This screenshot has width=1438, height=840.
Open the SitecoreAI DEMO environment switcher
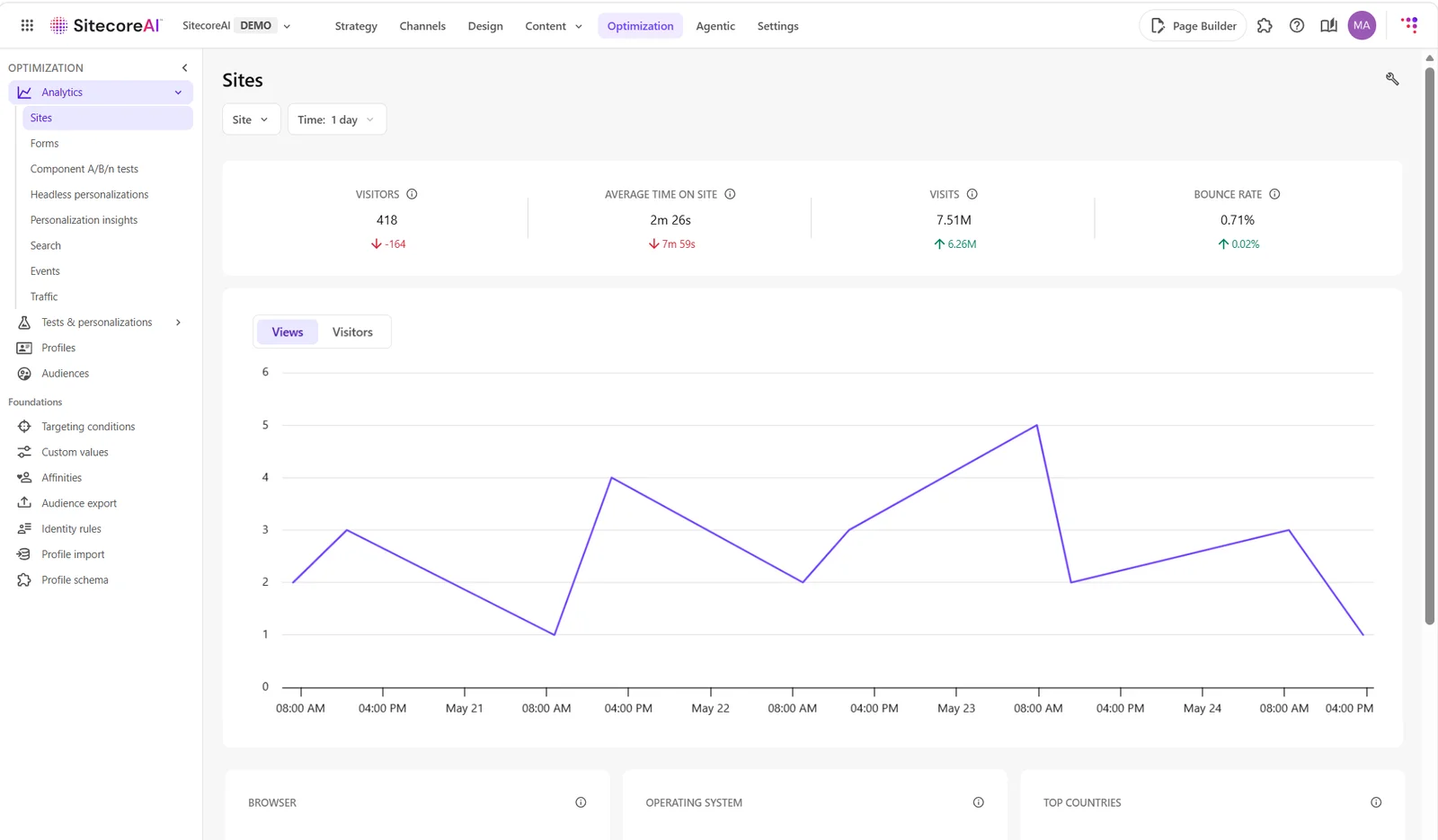(236, 25)
